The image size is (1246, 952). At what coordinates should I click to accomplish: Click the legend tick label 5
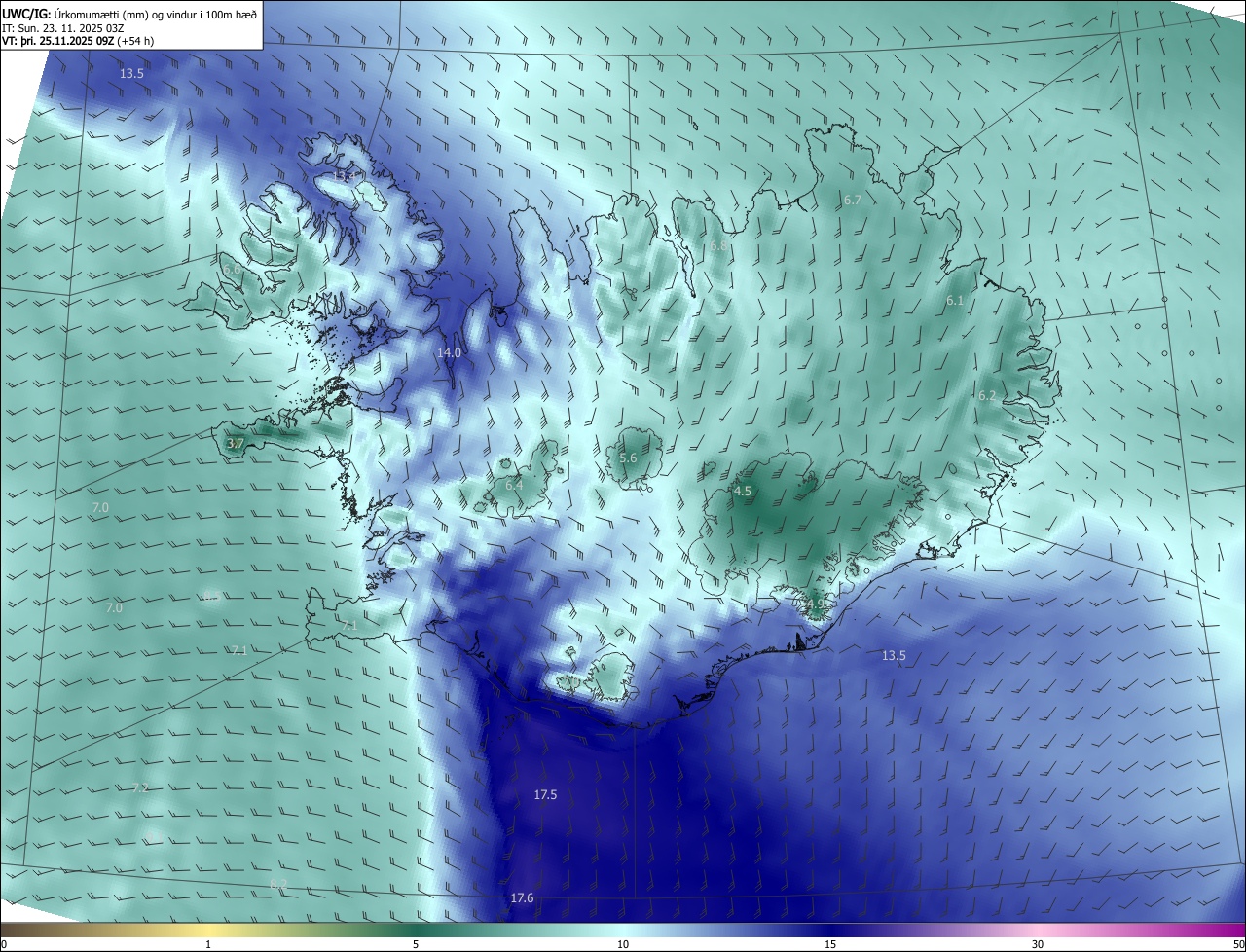click(416, 944)
